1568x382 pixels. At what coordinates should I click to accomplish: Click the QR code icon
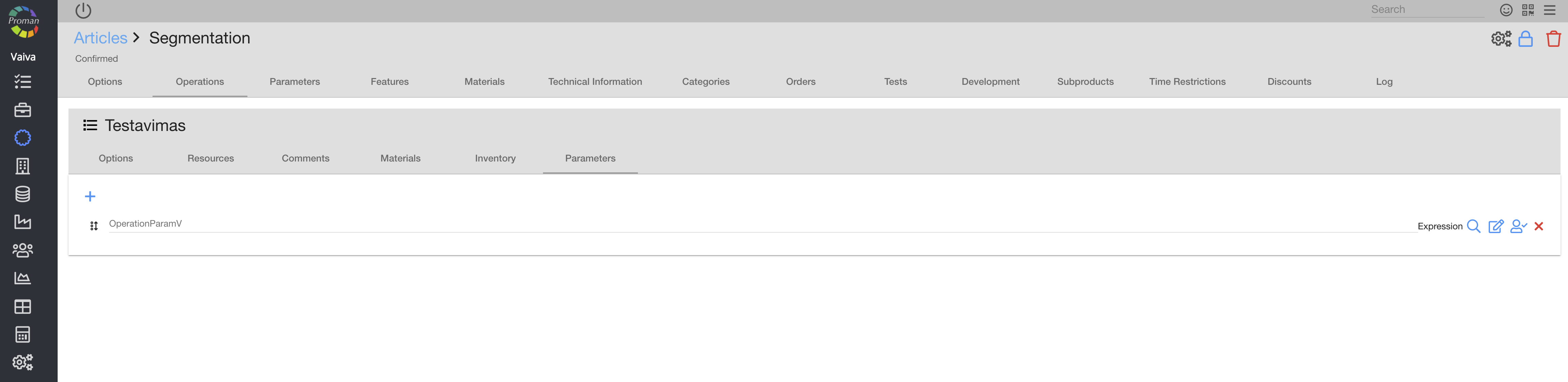click(x=1528, y=10)
